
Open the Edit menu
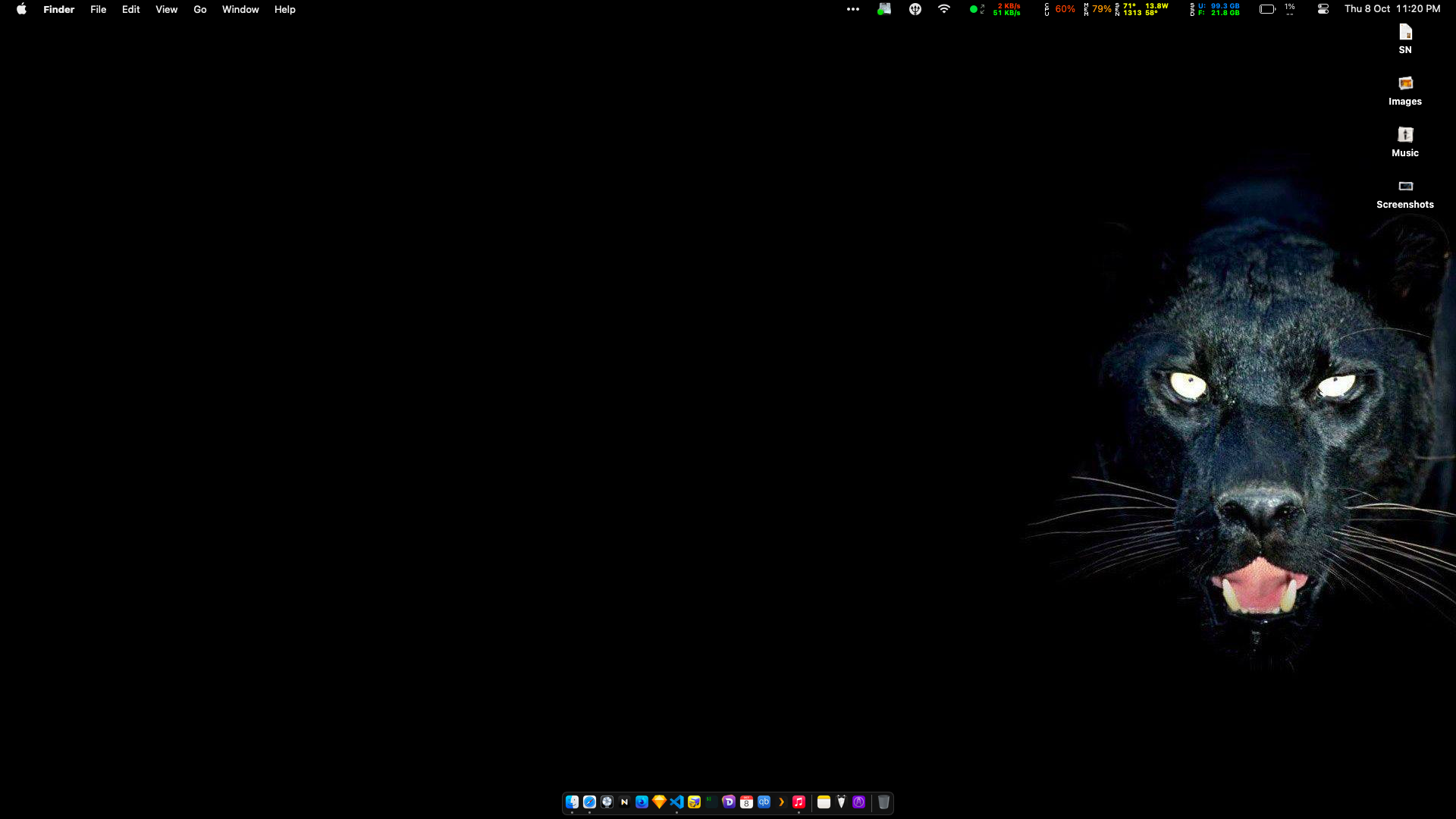pyautogui.click(x=130, y=9)
